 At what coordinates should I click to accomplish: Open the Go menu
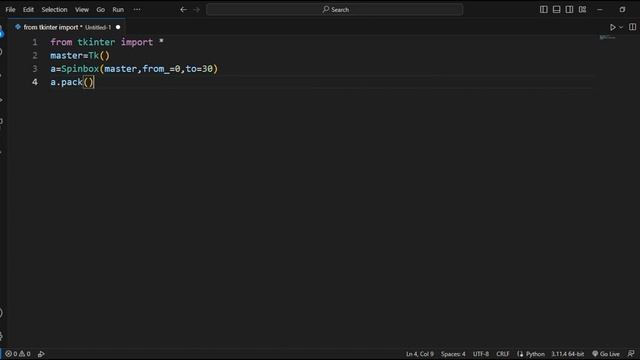[100, 9]
